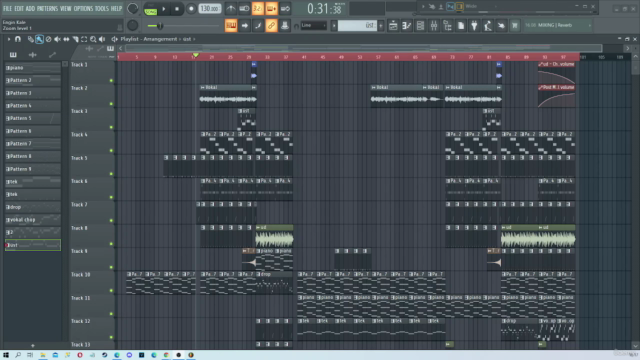Image resolution: width=640 pixels, height=360 pixels.
Task: Expand the MIXING | Reverb hint panel arrow
Action: click(589, 25)
